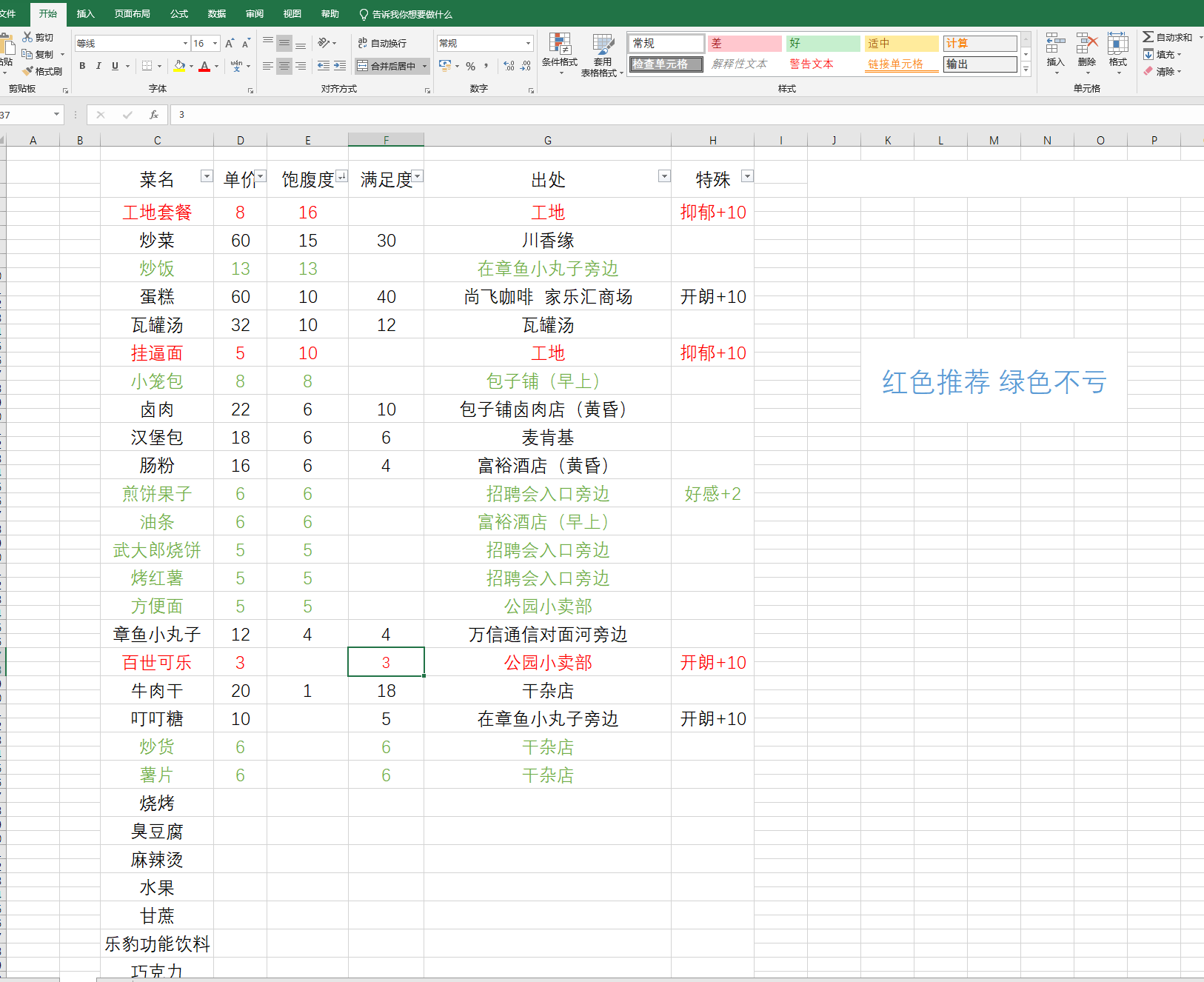
Task: Apply yellow fill color to the cell
Action: coord(179,66)
